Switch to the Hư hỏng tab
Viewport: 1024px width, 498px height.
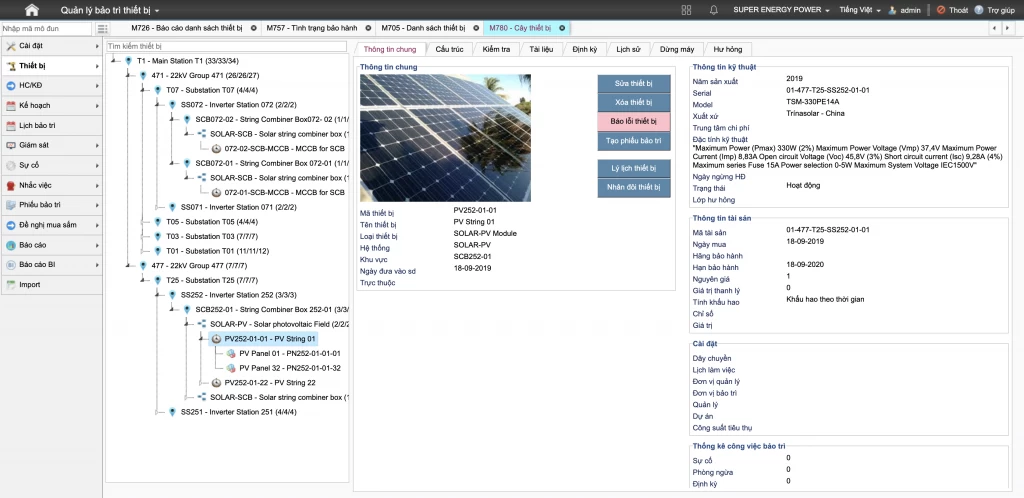click(728, 50)
